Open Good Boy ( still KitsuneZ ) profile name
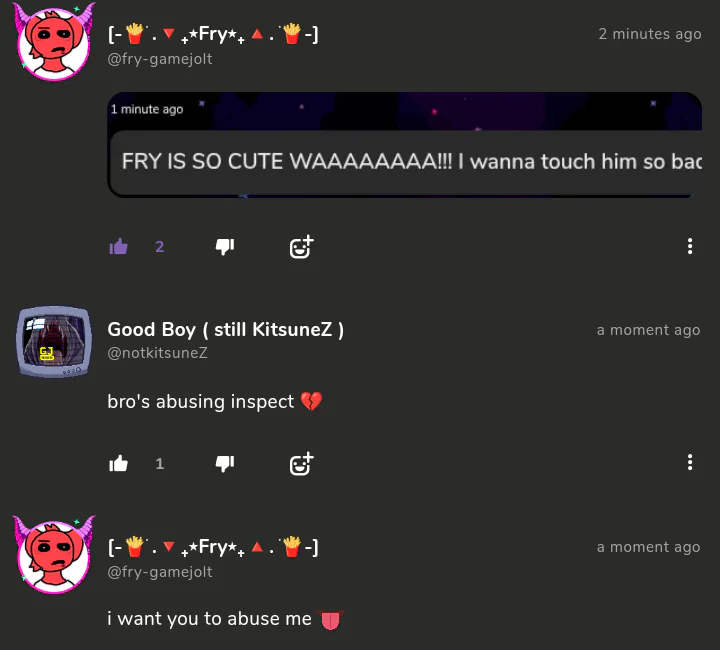Image resolution: width=720 pixels, height=650 pixels. click(x=225, y=330)
